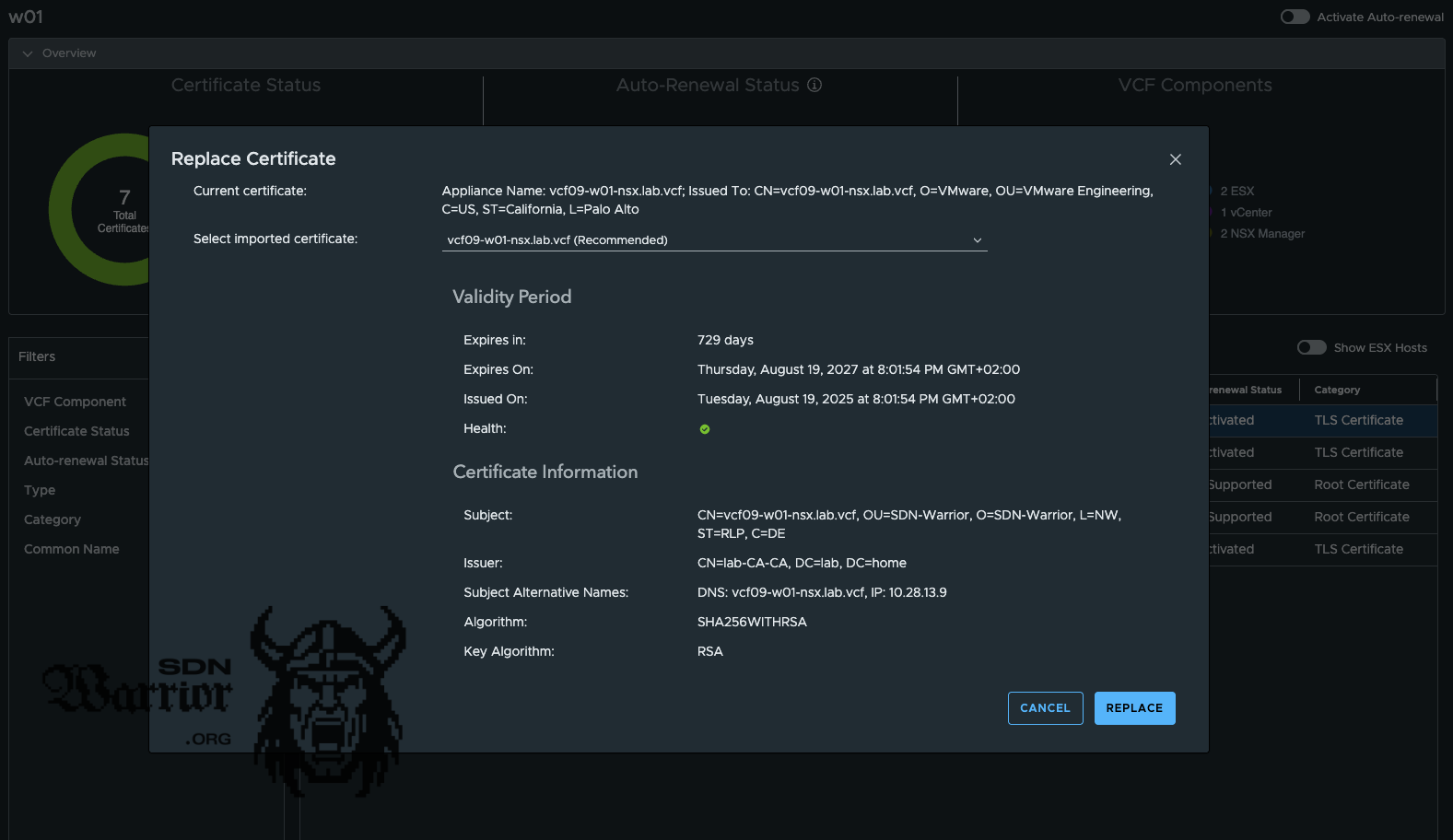Click the dropdown chevron arrow
The image size is (1453, 840).
click(978, 240)
